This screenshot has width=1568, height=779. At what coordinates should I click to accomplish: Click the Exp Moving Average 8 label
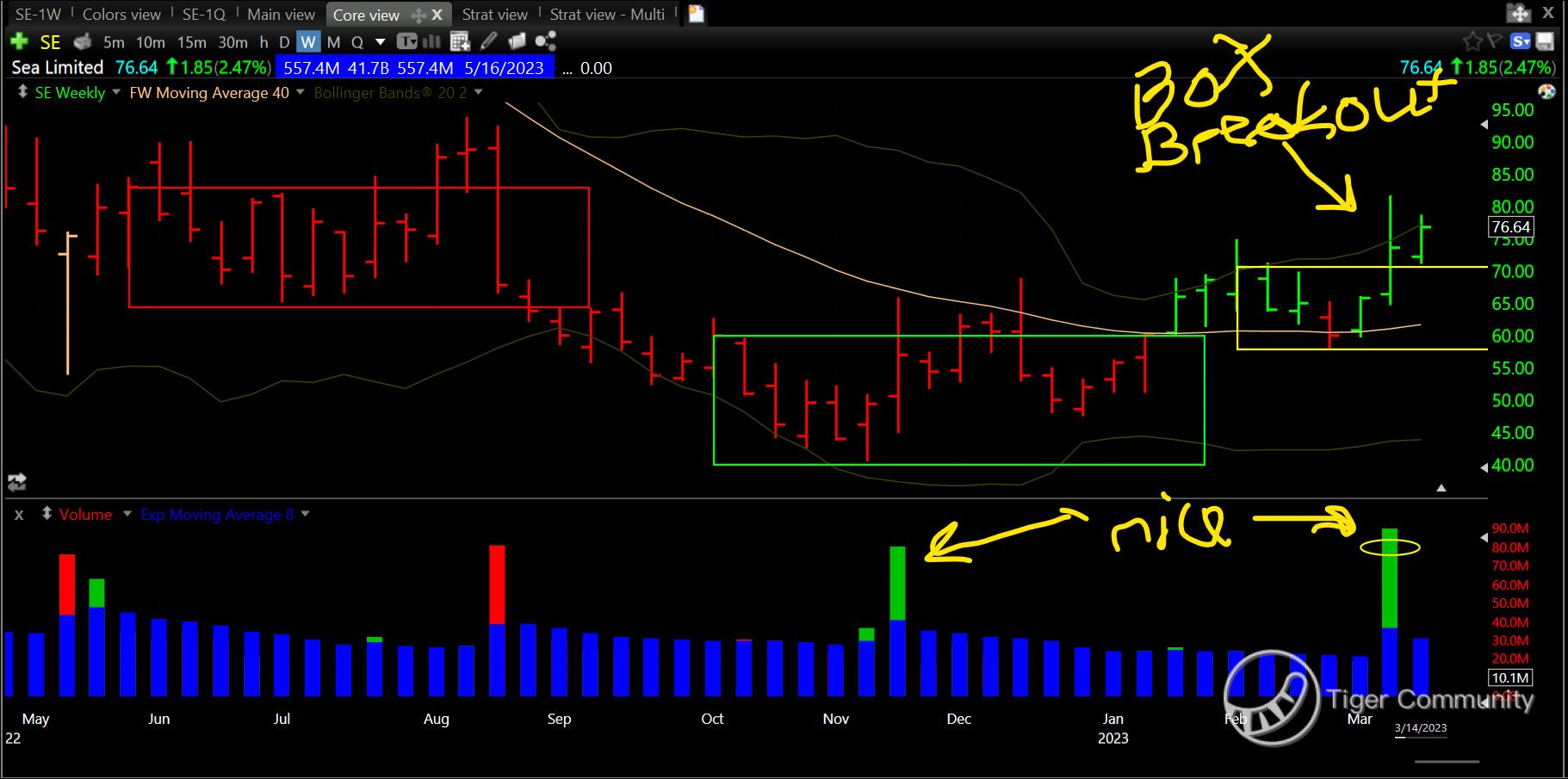(x=217, y=514)
